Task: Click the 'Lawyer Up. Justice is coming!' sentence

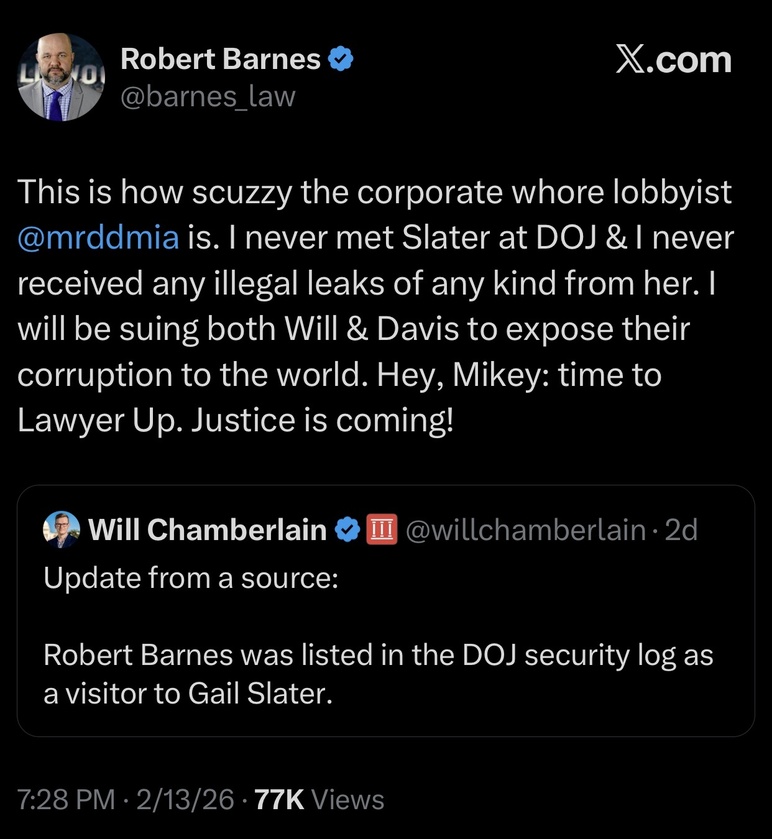Action: (235, 420)
